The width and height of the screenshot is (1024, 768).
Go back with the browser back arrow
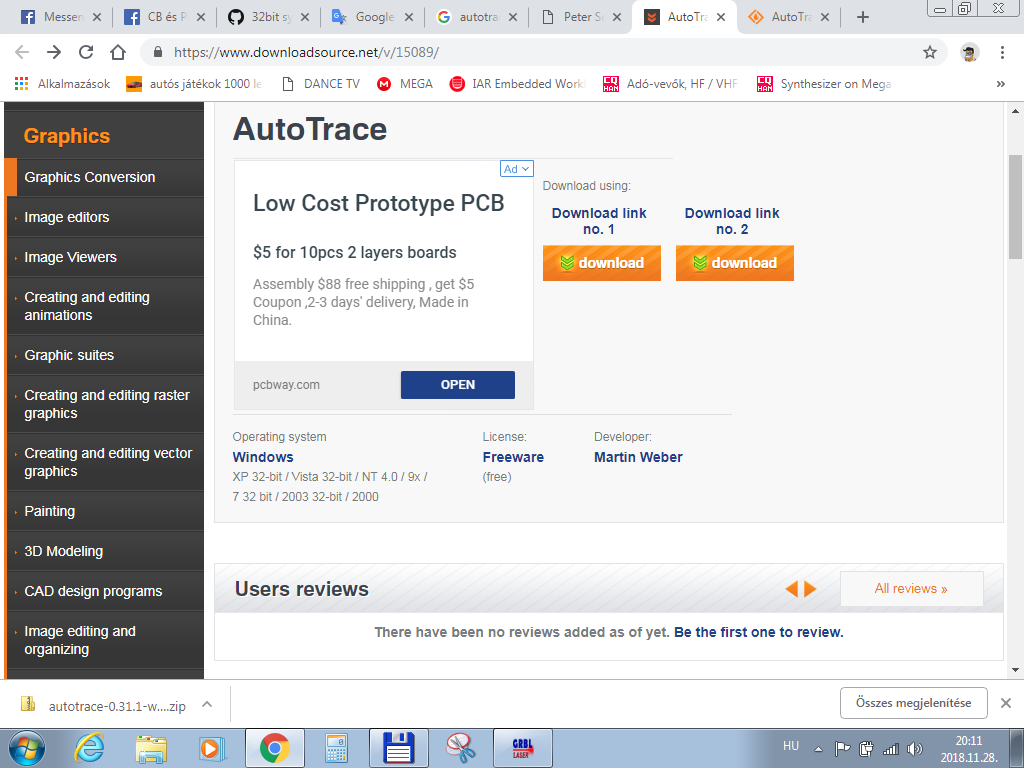pyautogui.click(x=22, y=52)
